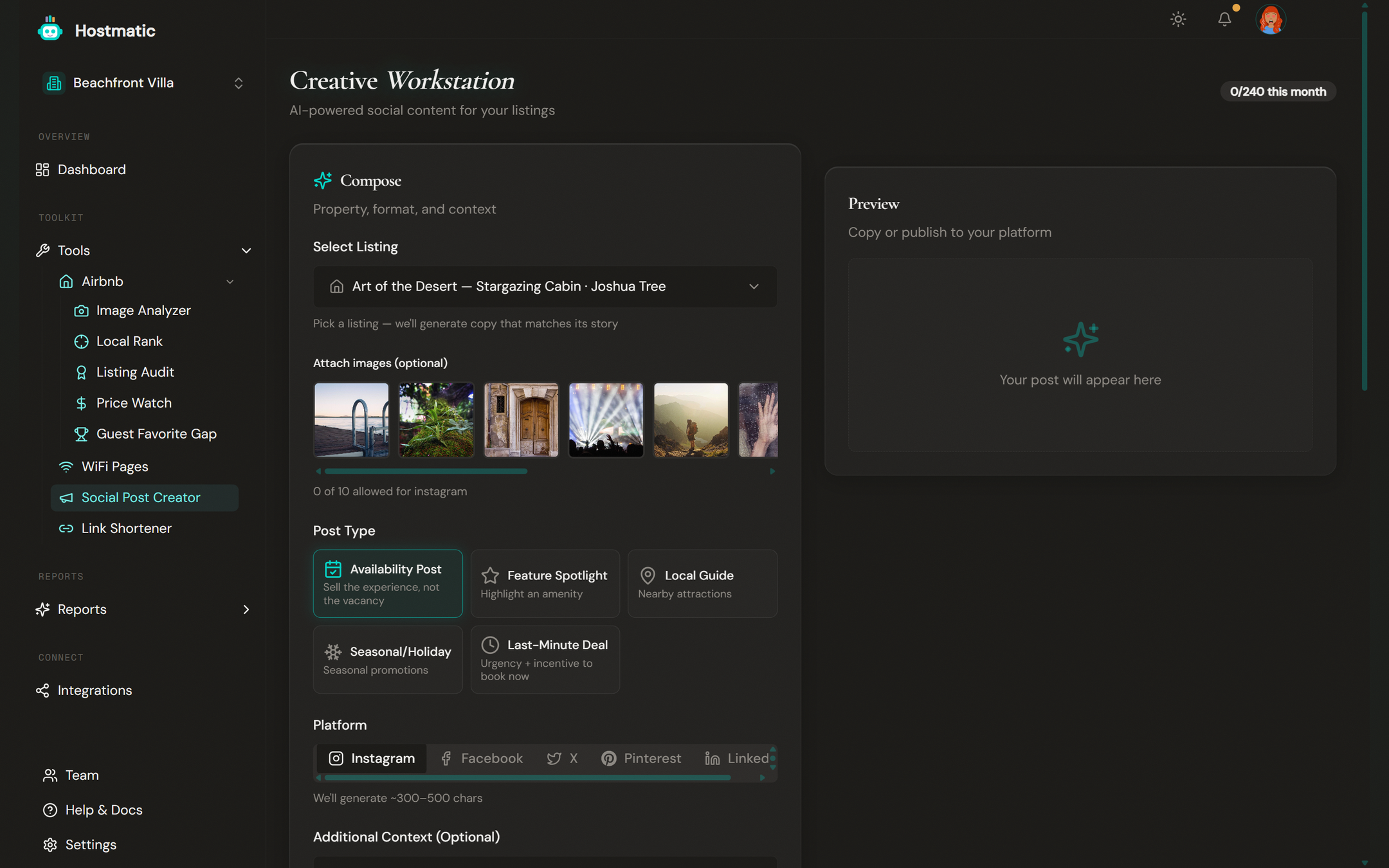Click the platform list horizontal scrollbar
Viewport: 1389px width, 868px height.
click(x=527, y=778)
